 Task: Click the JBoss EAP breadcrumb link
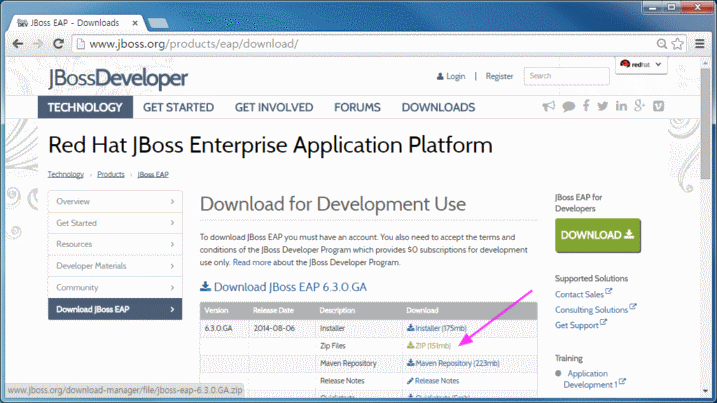(x=153, y=175)
